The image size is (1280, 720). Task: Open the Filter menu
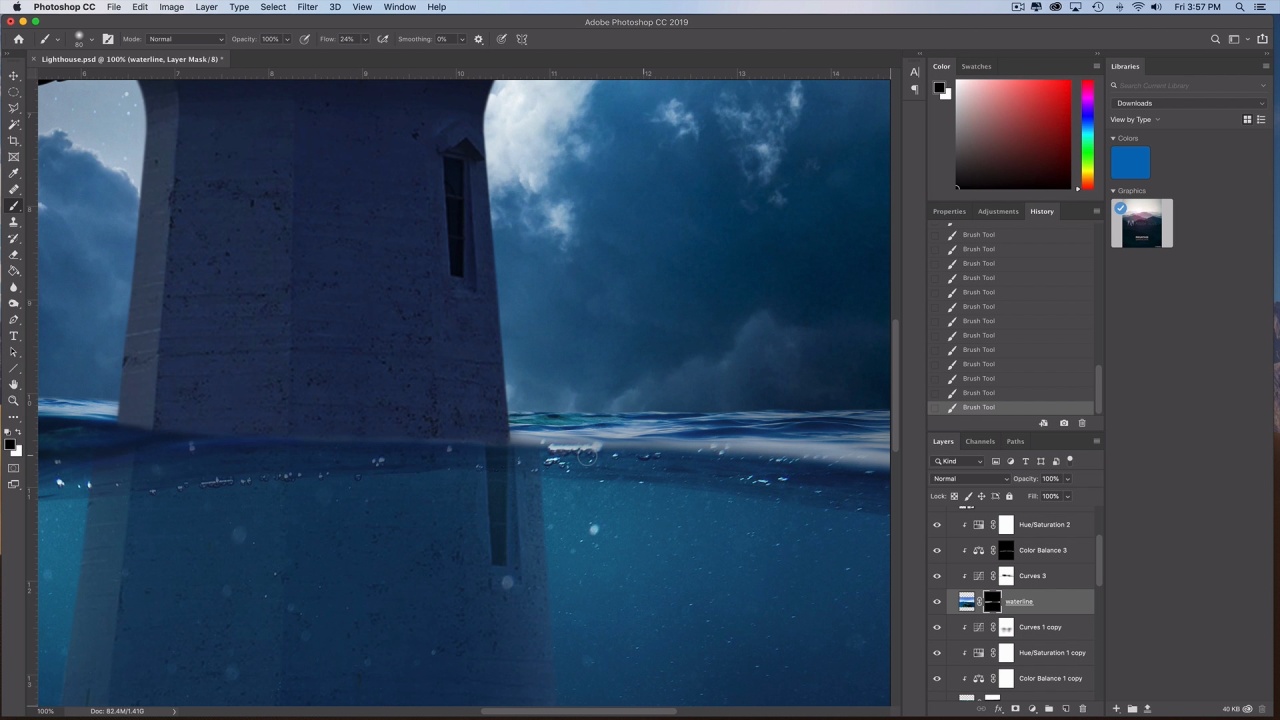(307, 7)
